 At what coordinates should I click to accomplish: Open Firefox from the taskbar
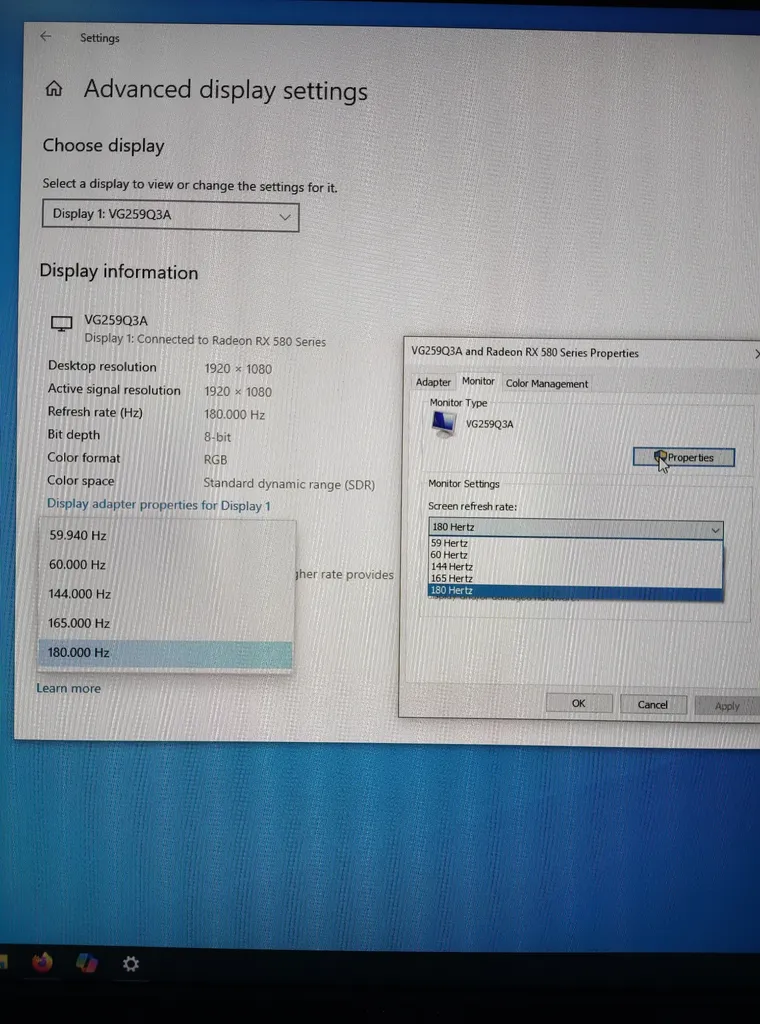(42, 962)
